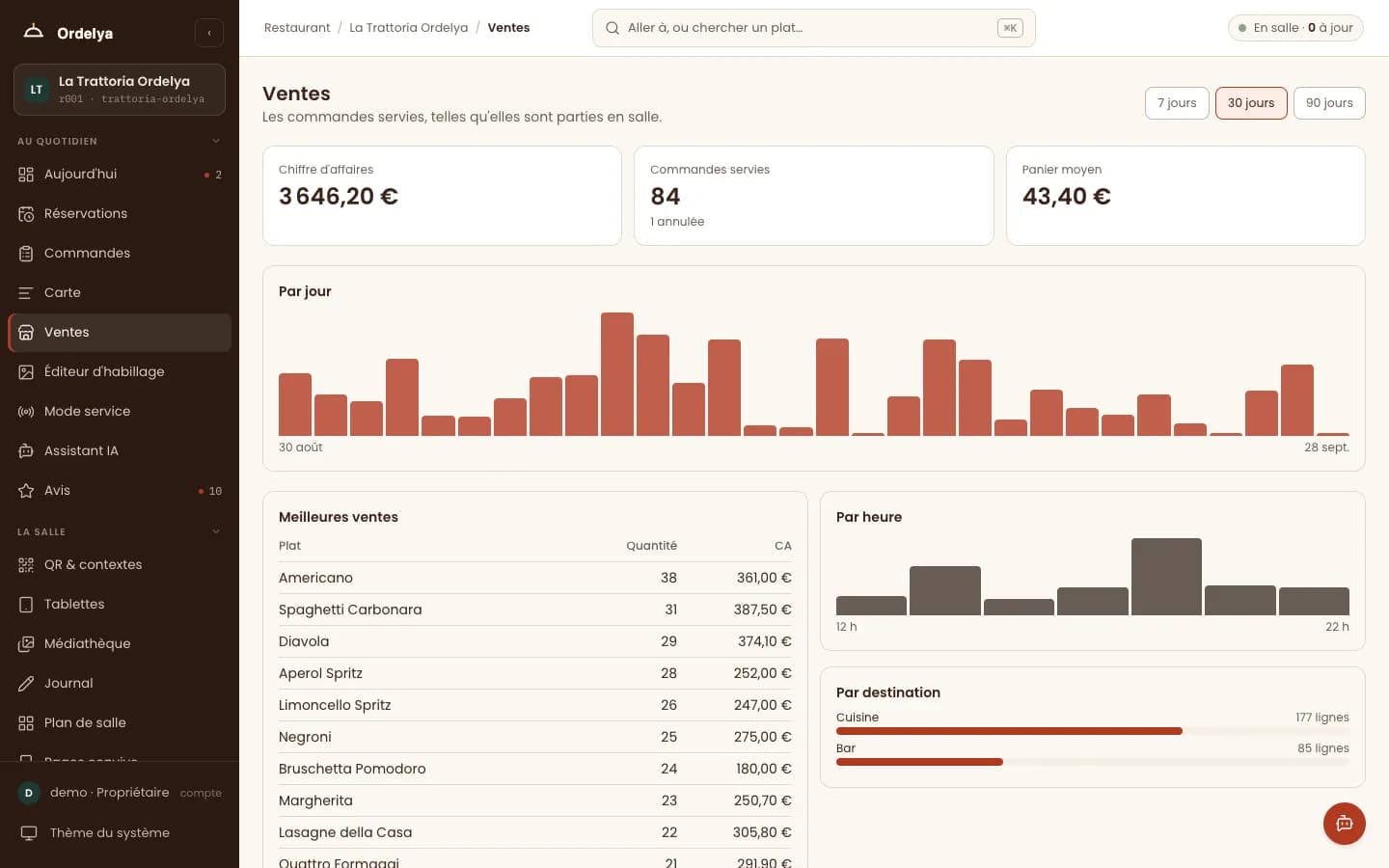The height and width of the screenshot is (868, 1389).
Task: Click the Americano row
Action: [x=534, y=578]
